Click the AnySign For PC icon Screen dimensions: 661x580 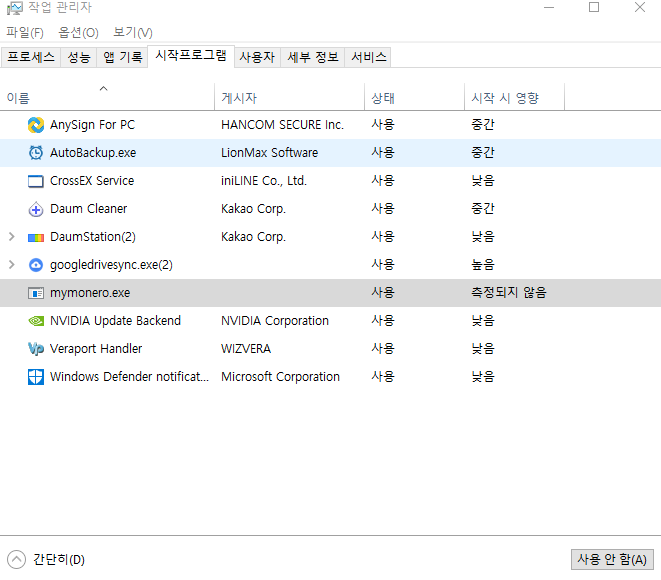(x=36, y=125)
